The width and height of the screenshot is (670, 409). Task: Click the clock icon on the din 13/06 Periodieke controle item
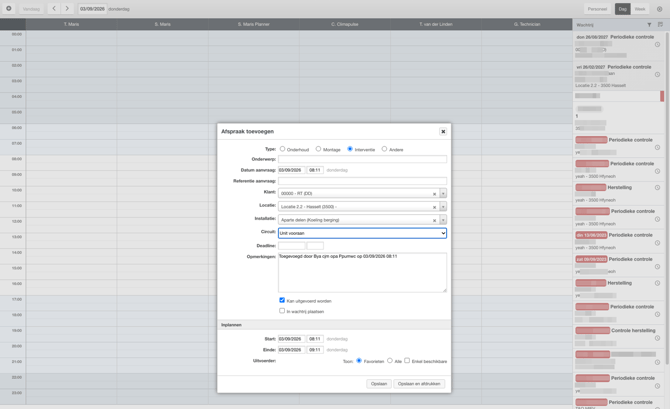658,243
